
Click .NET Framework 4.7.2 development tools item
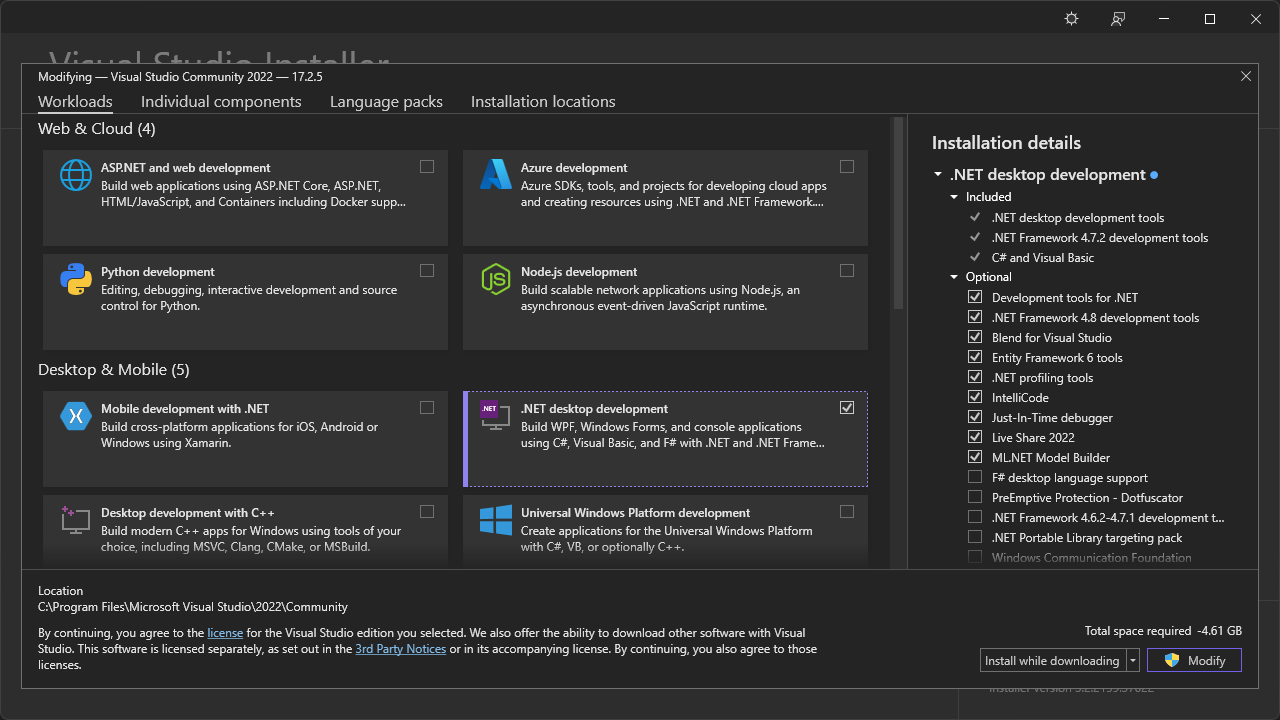click(x=1100, y=238)
